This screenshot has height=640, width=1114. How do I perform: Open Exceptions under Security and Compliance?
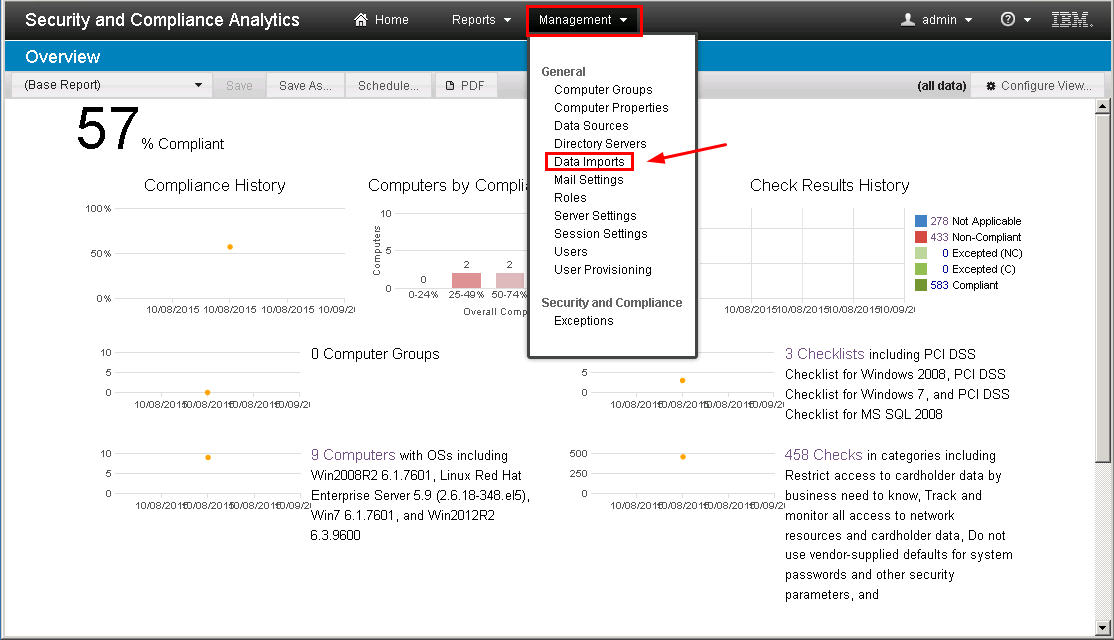pos(583,321)
